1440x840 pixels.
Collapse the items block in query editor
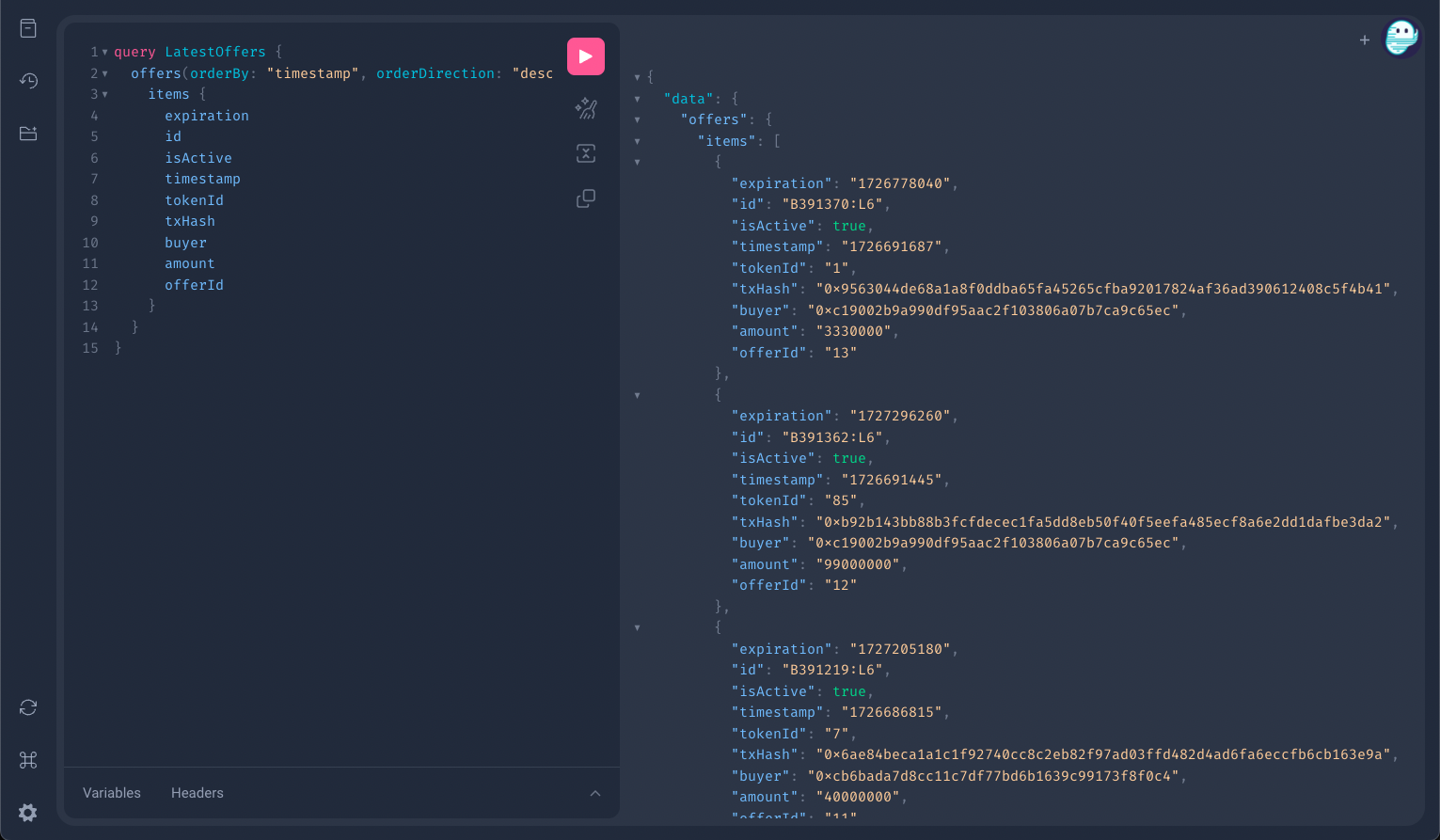(x=104, y=95)
